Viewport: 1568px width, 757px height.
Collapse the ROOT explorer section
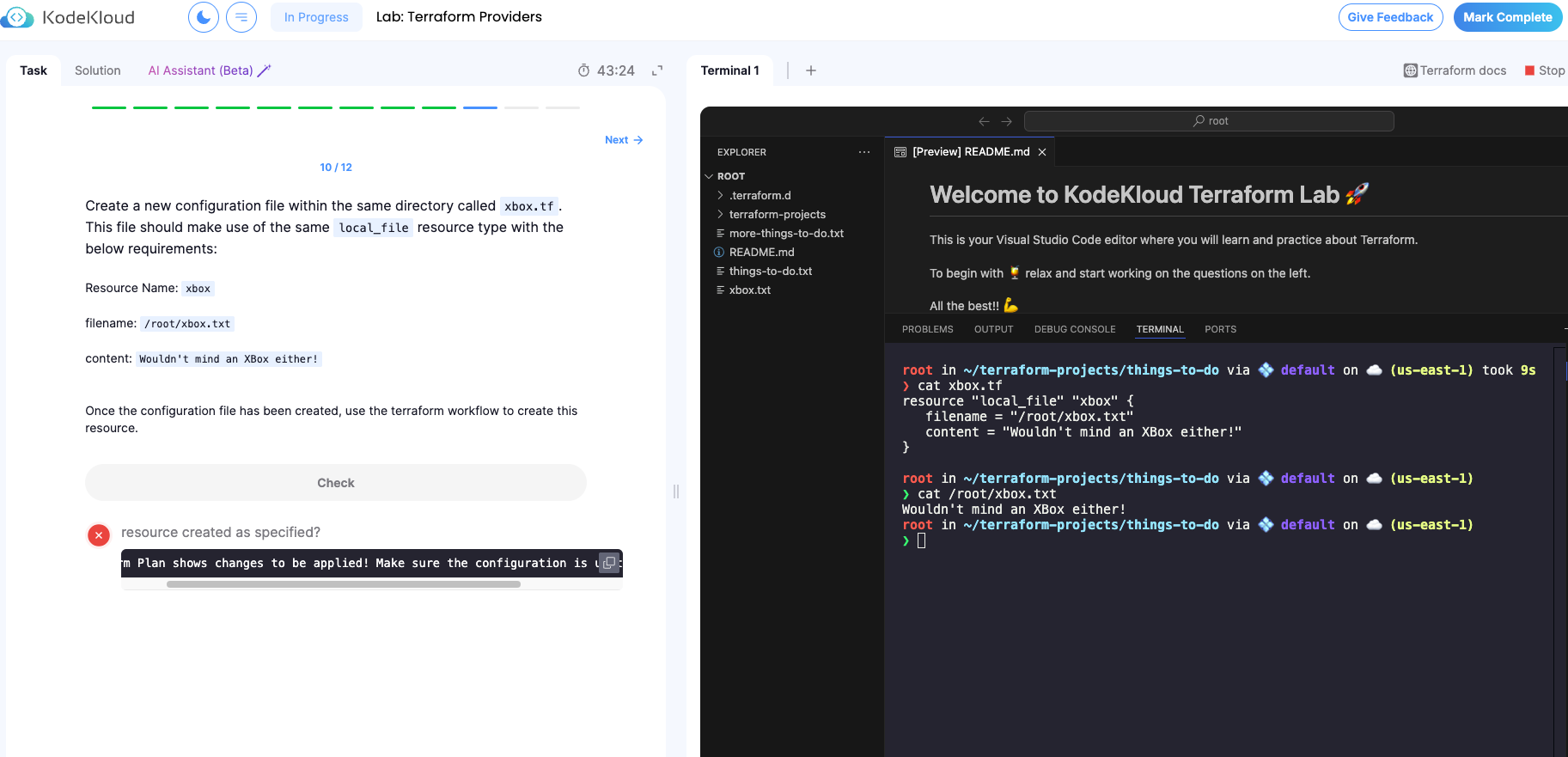[730, 176]
